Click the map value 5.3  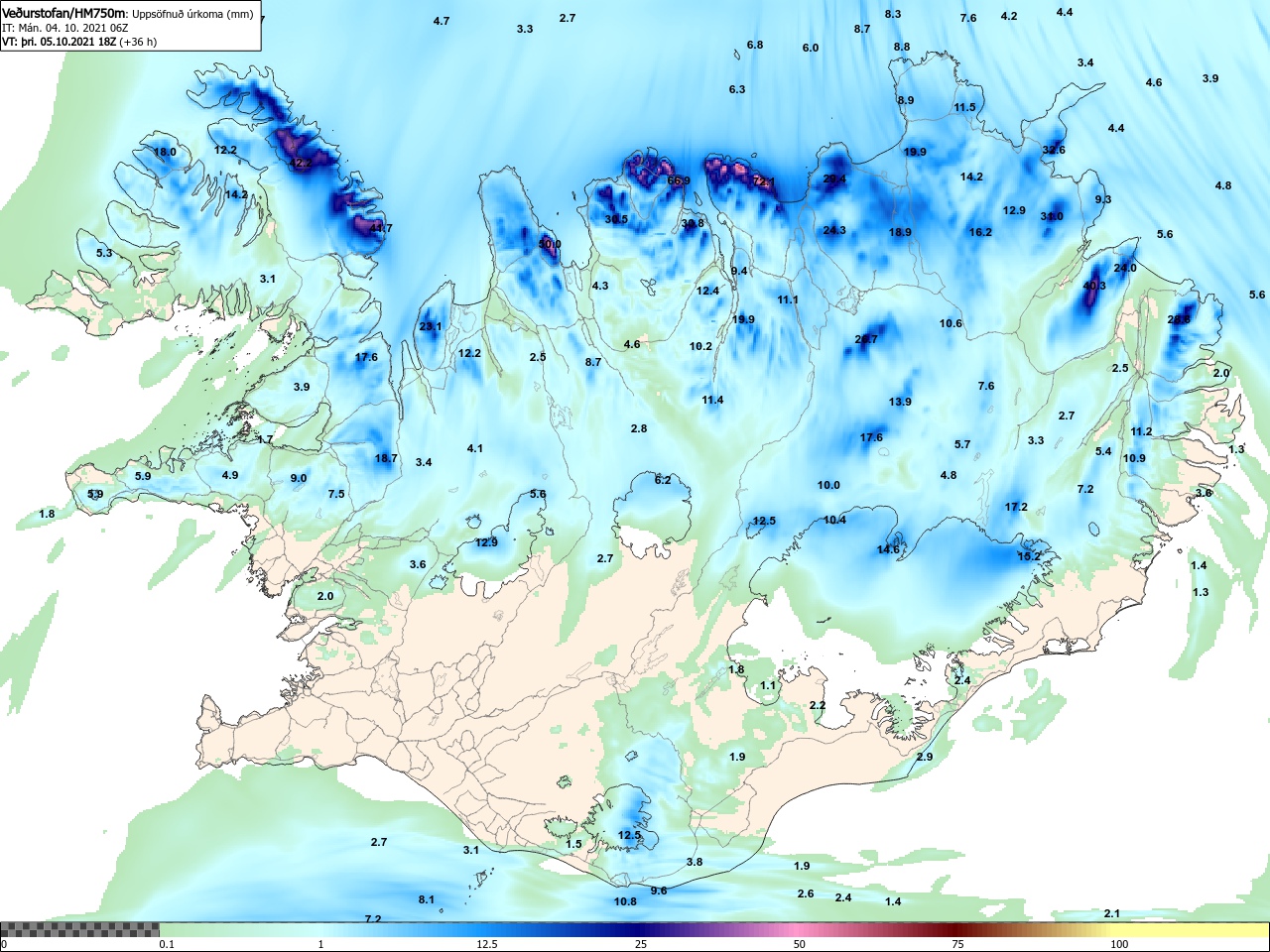pyautogui.click(x=104, y=253)
